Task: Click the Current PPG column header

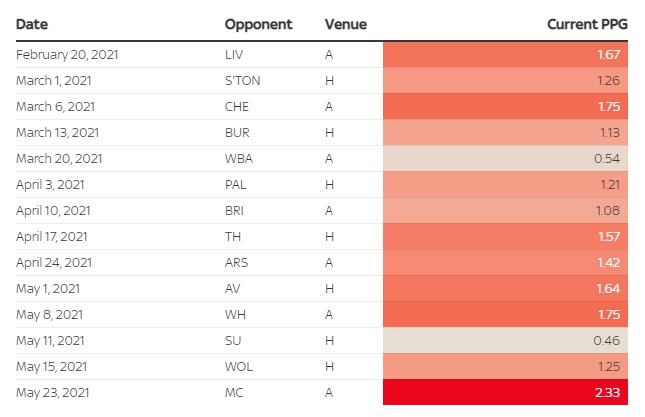Action: pos(587,24)
